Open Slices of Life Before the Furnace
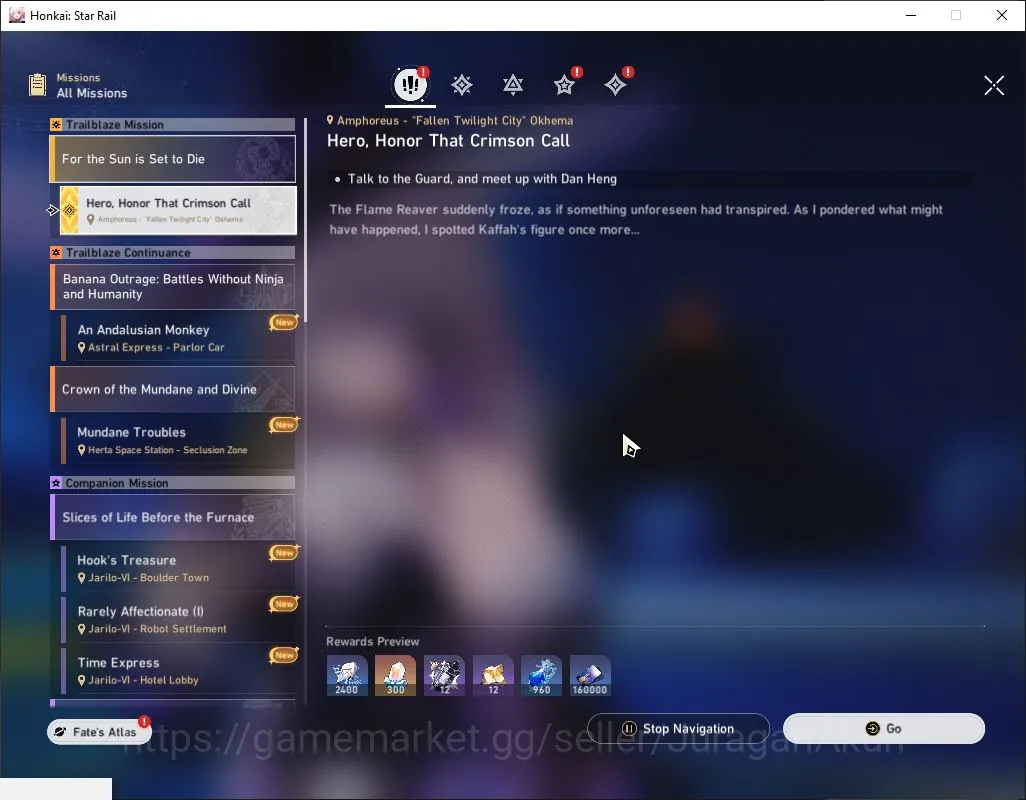The height and width of the screenshot is (800, 1026). [x=173, y=517]
